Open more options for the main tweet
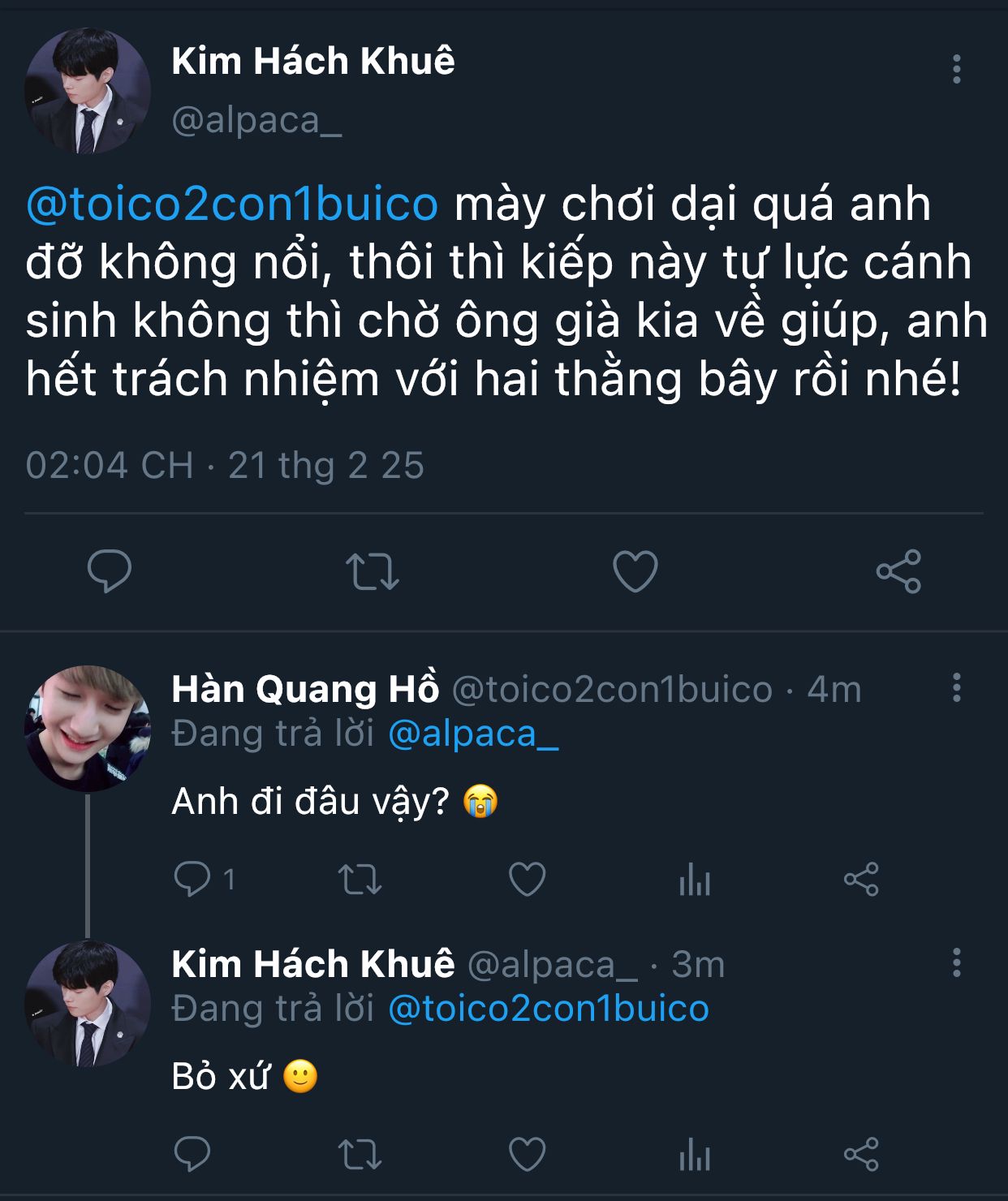The width and height of the screenshot is (1008, 1201). pos(957,70)
